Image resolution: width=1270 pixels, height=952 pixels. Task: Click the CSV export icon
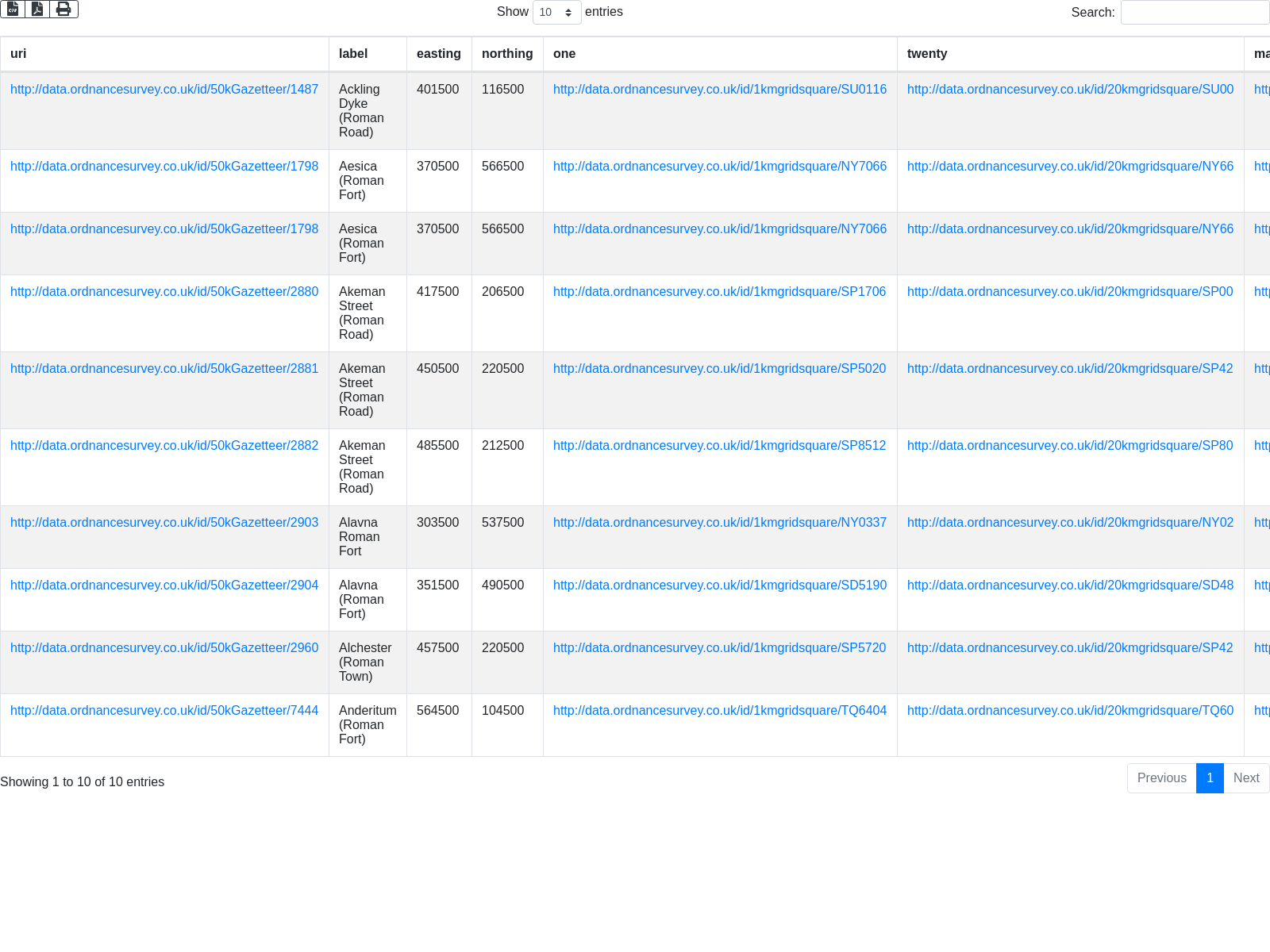click(x=13, y=9)
